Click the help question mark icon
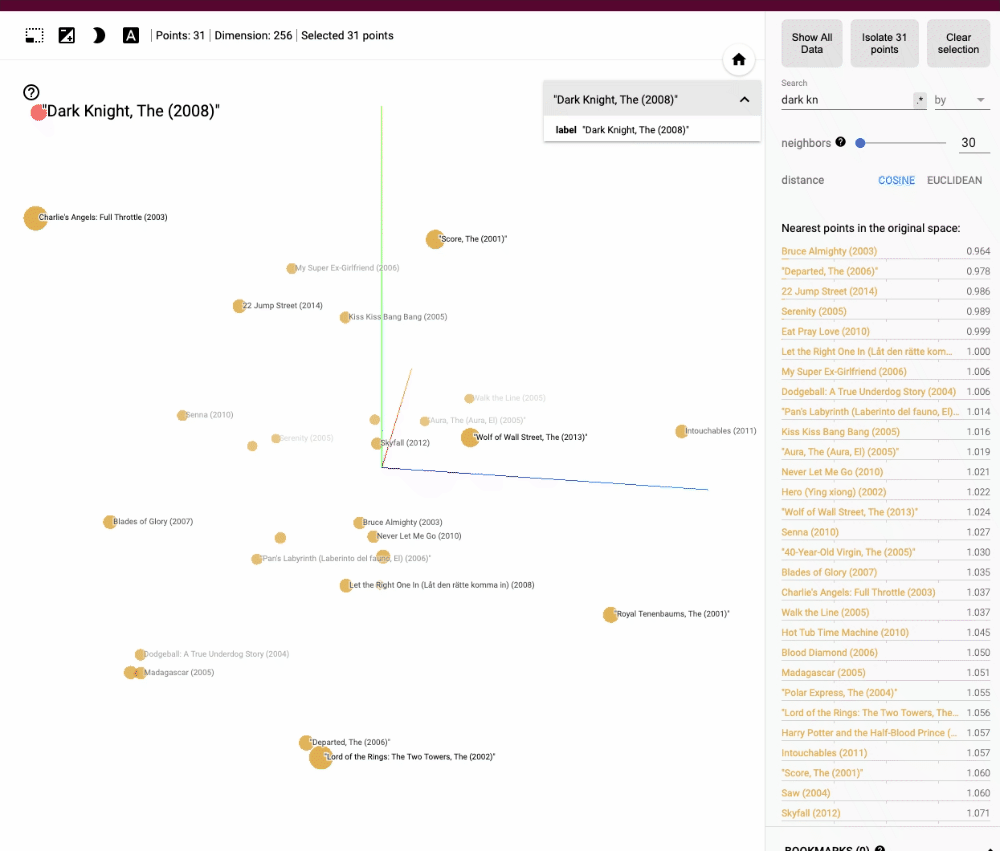Viewport: 1000px width, 851px height. [31, 92]
